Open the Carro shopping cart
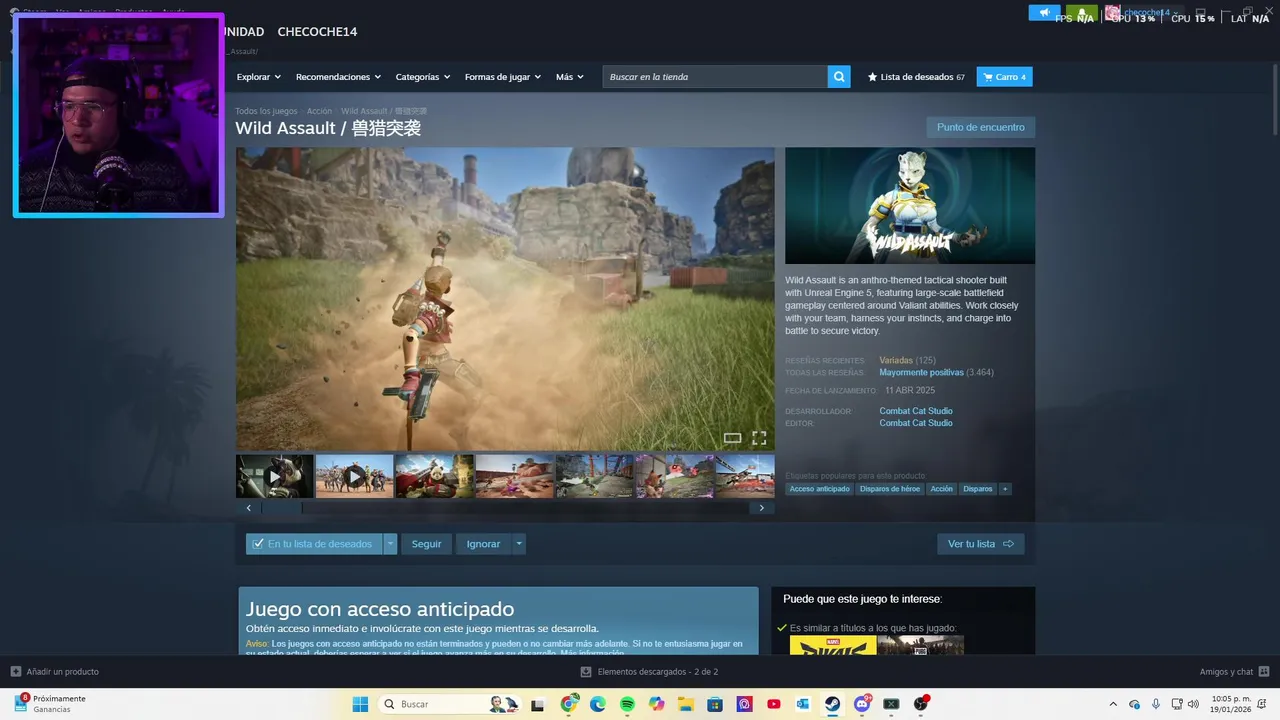The image size is (1280, 720). (x=1004, y=77)
